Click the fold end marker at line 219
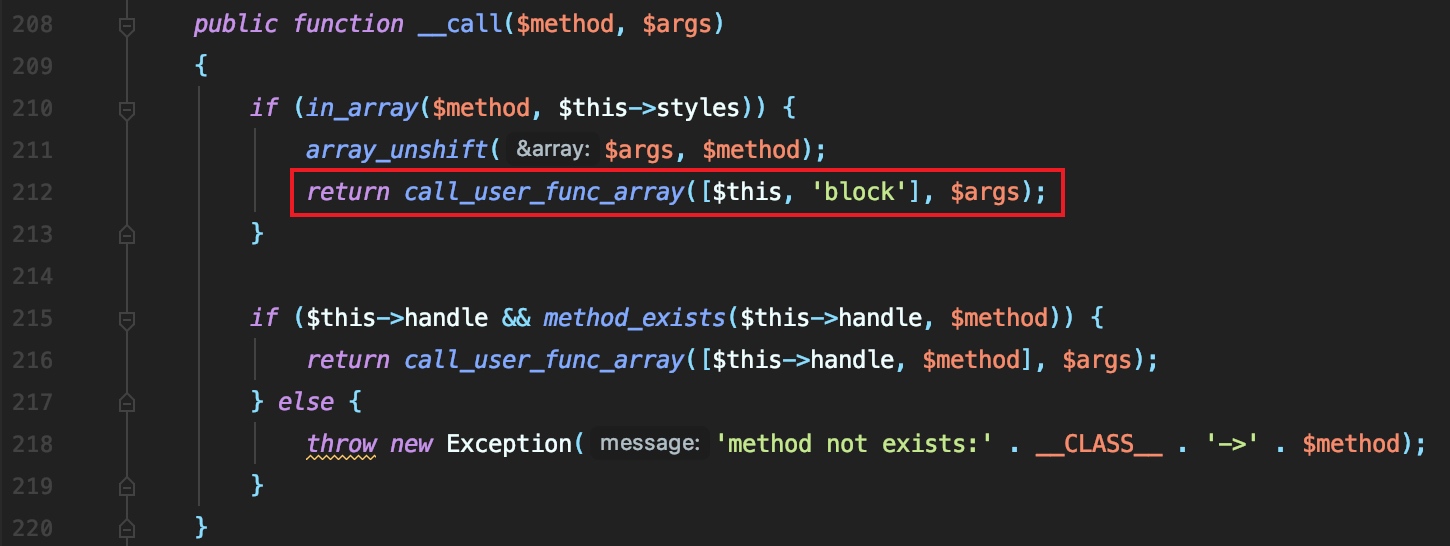 [126, 486]
